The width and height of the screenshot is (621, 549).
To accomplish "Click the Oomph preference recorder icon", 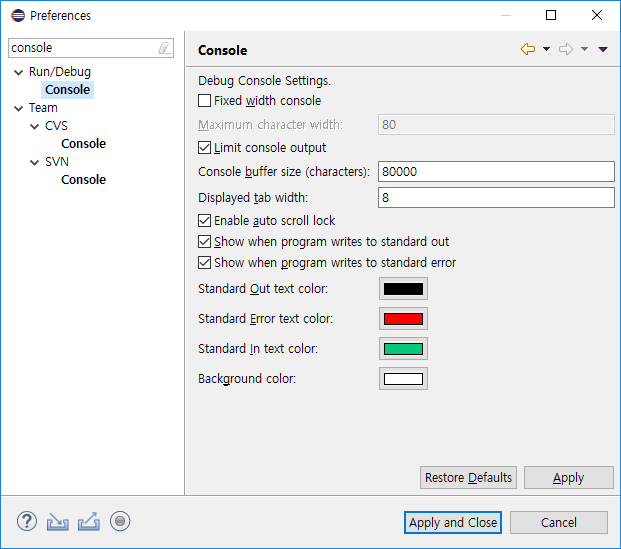I will click(x=120, y=521).
